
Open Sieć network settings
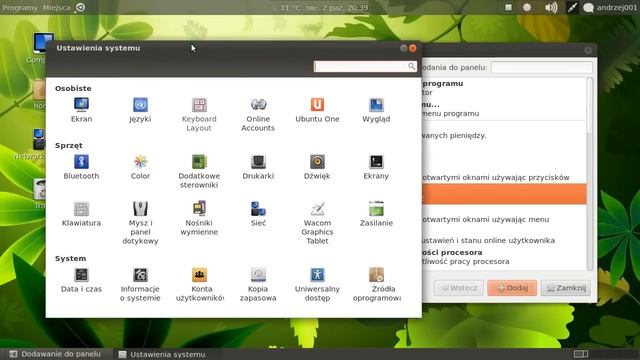tap(258, 214)
